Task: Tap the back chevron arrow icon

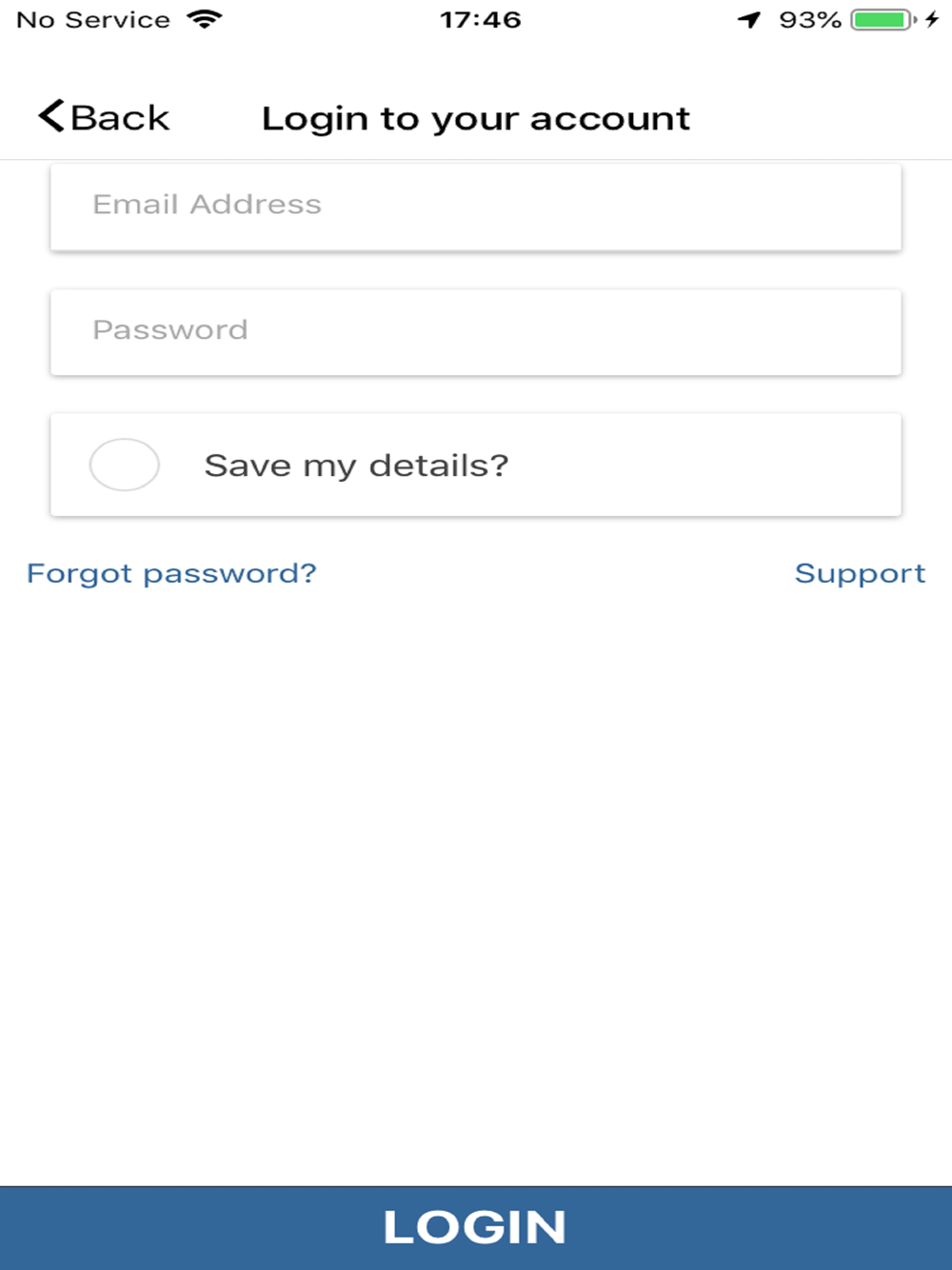Action: click(x=51, y=116)
